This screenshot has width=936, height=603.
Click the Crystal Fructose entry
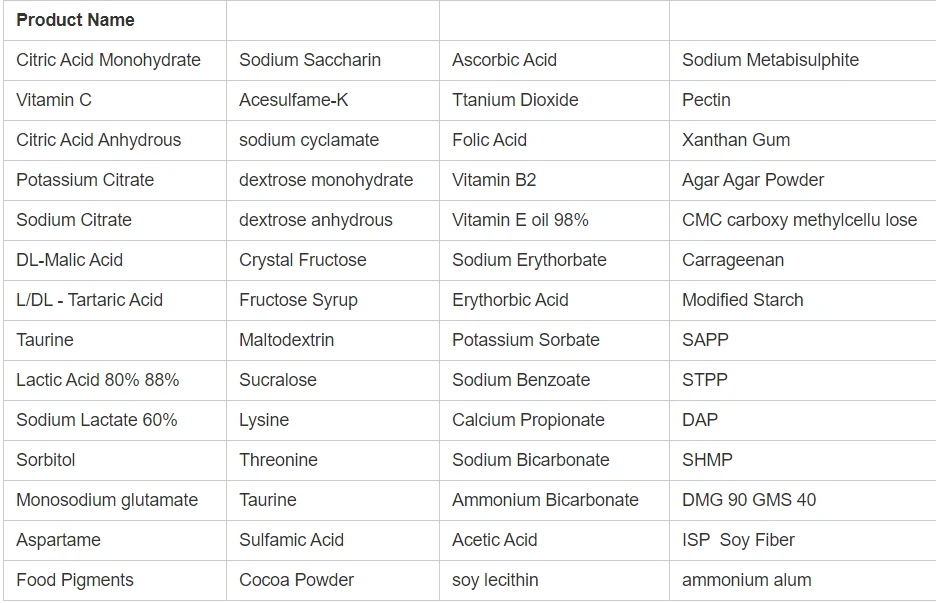(303, 260)
